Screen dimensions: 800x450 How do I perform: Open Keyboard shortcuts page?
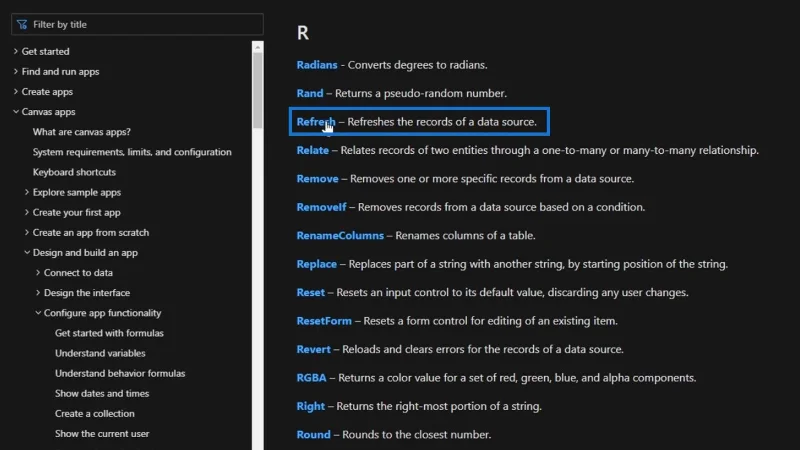pos(74,172)
